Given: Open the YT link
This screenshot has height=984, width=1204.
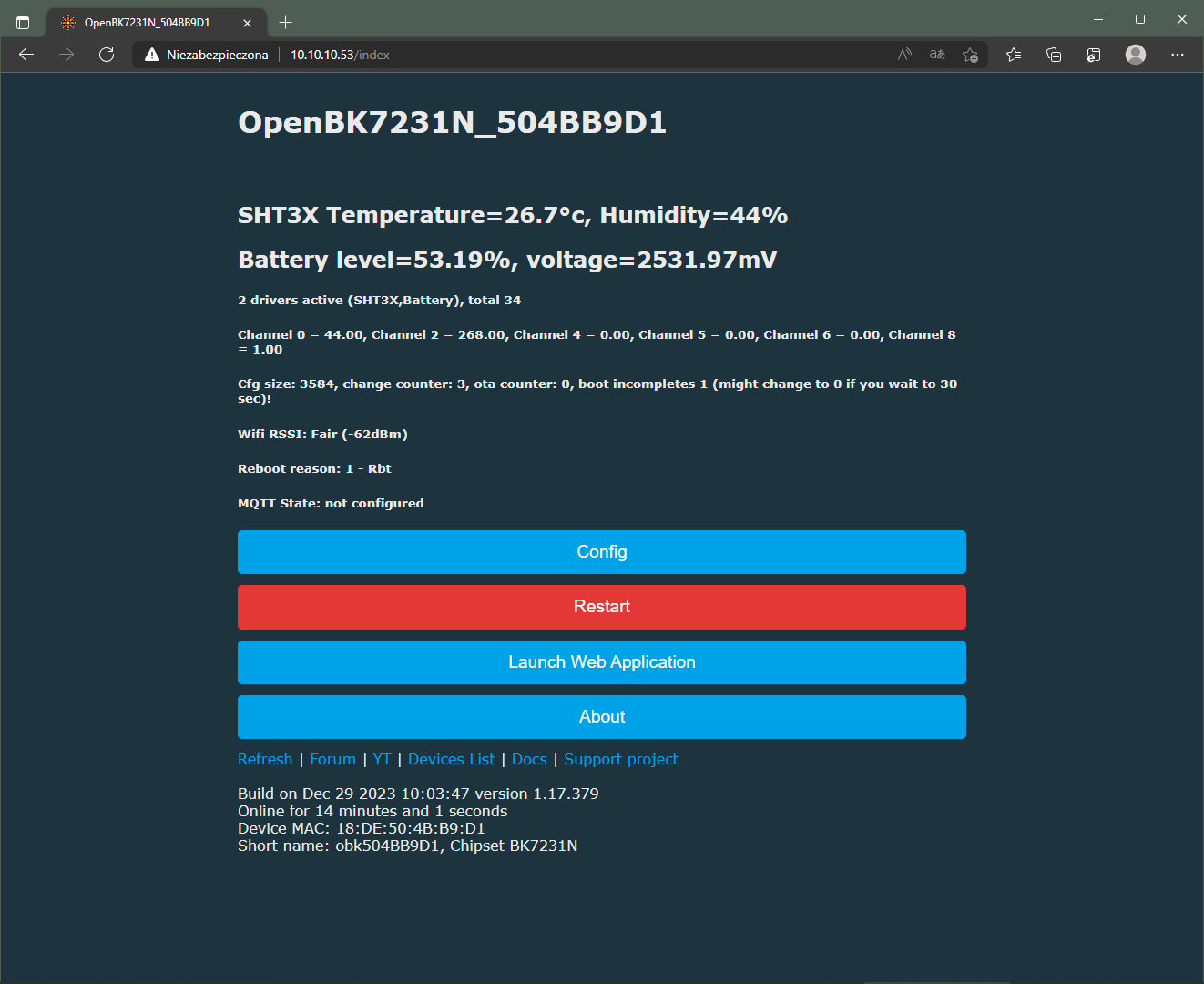Looking at the screenshot, I should [382, 759].
